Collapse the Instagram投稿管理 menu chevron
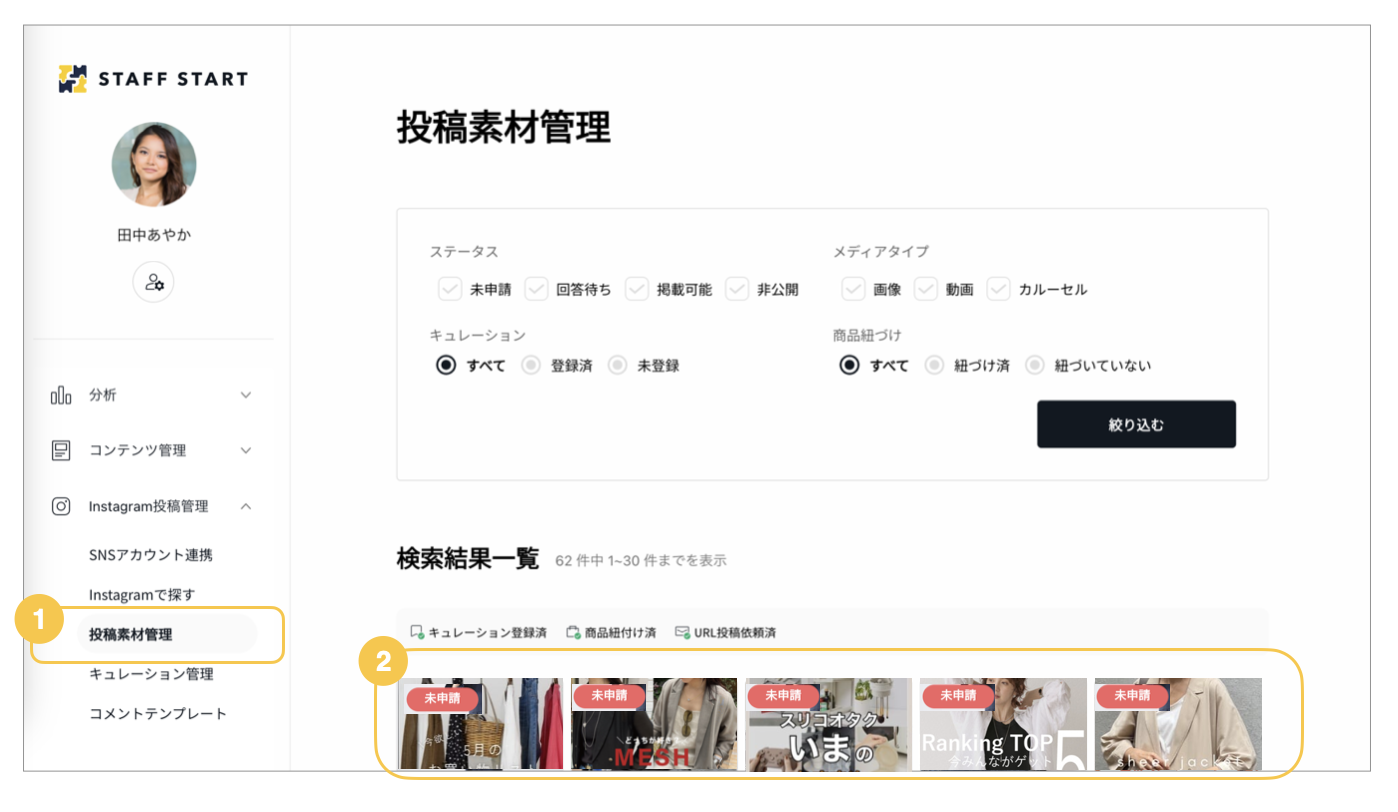Viewport: 1398px width, 812px height. 246,507
